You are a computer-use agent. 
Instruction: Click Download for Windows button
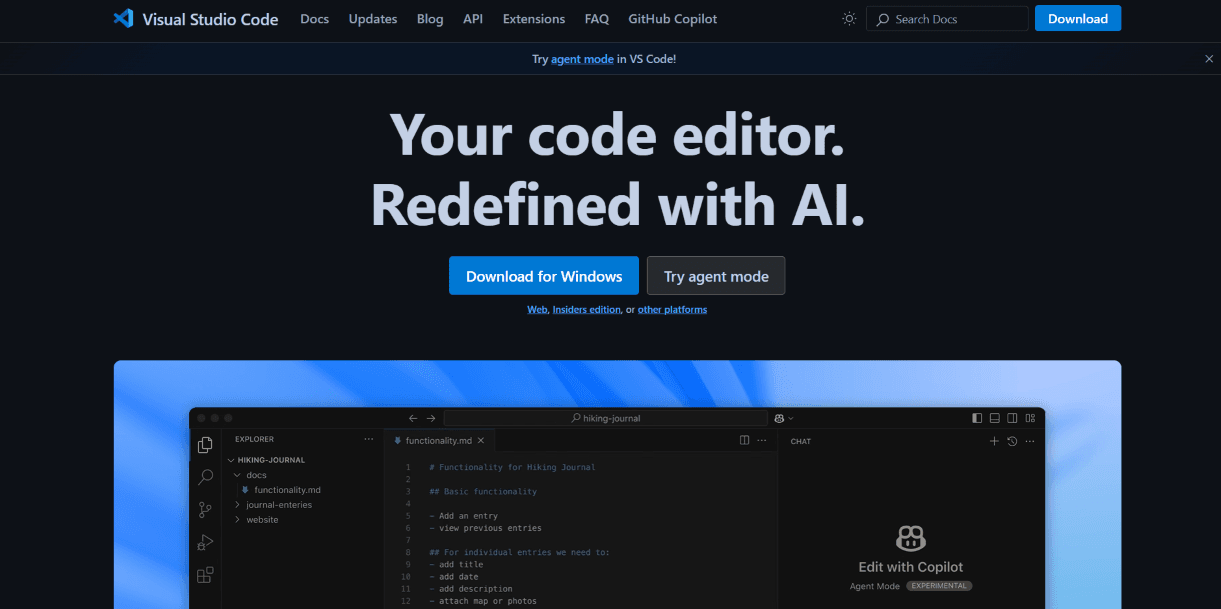(544, 276)
